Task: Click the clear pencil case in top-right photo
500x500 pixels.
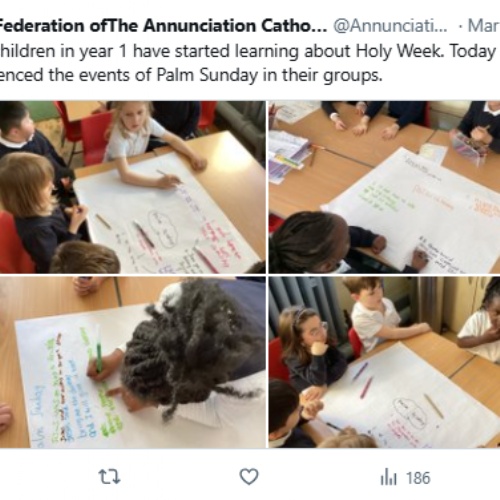Action: click(x=470, y=148)
